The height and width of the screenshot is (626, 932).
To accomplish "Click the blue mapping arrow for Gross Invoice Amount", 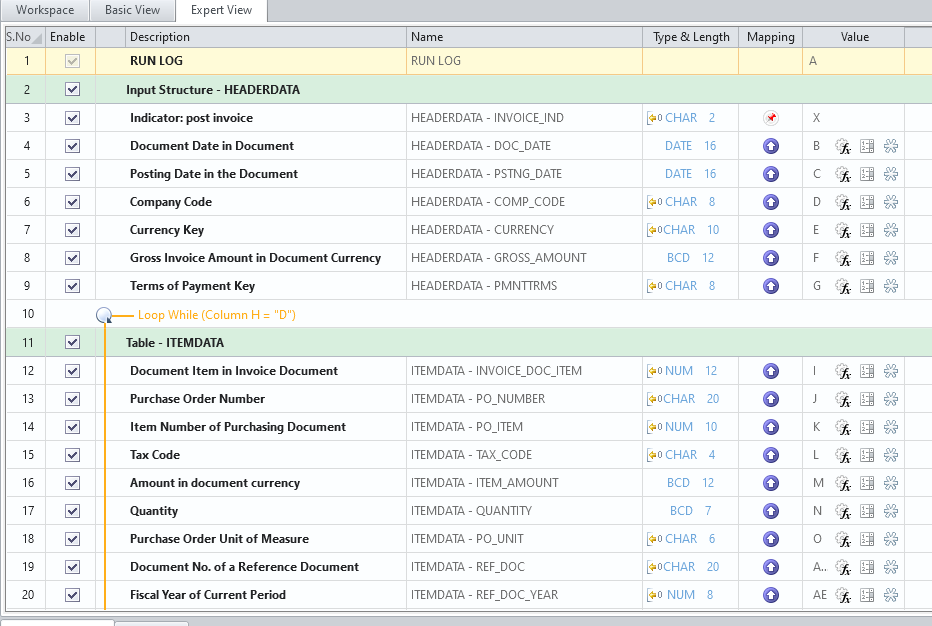I will (771, 257).
